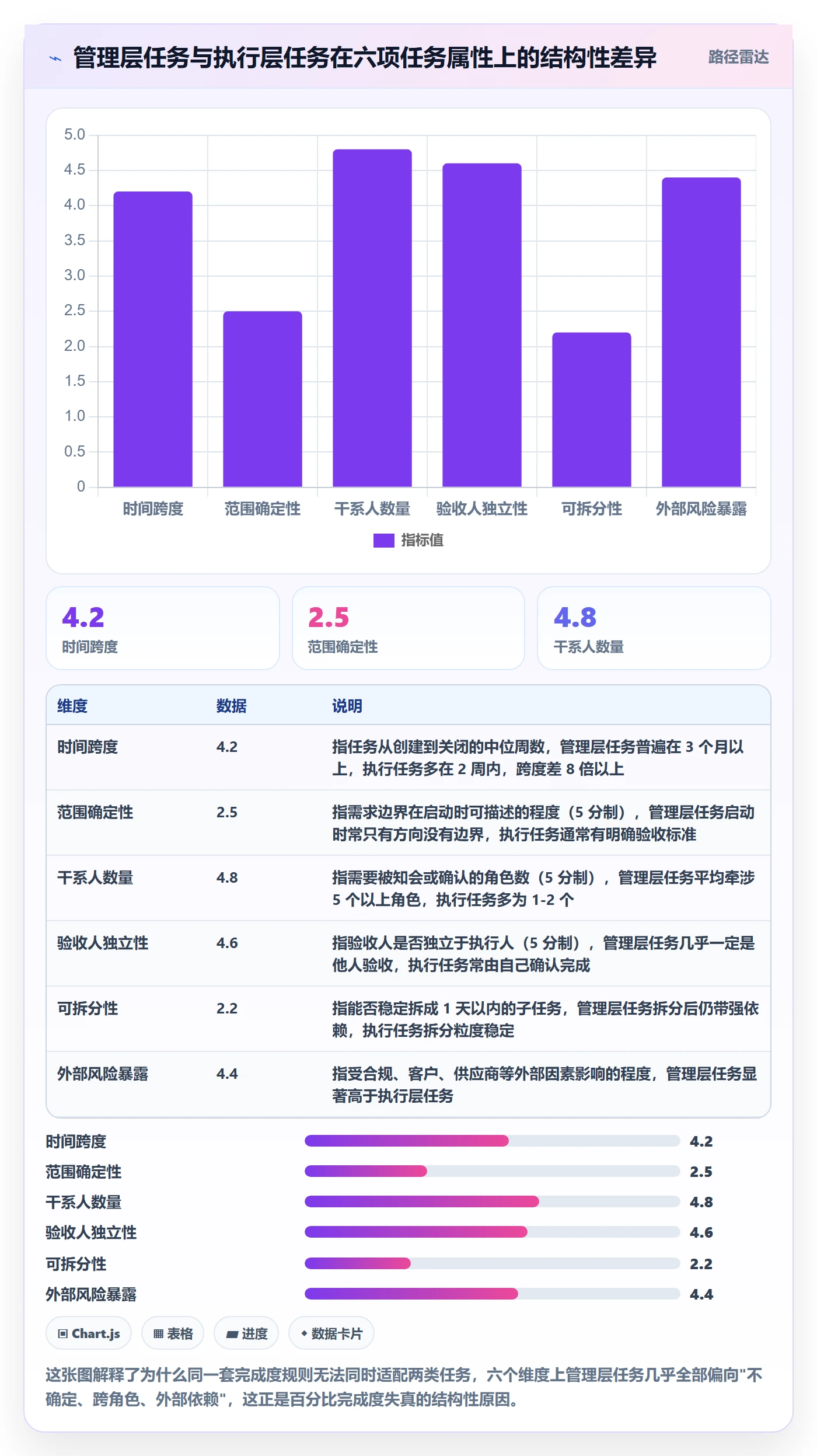This screenshot has height=1456, width=817.
Task: Select the 时间跨度 table row name
Action: pos(88,747)
